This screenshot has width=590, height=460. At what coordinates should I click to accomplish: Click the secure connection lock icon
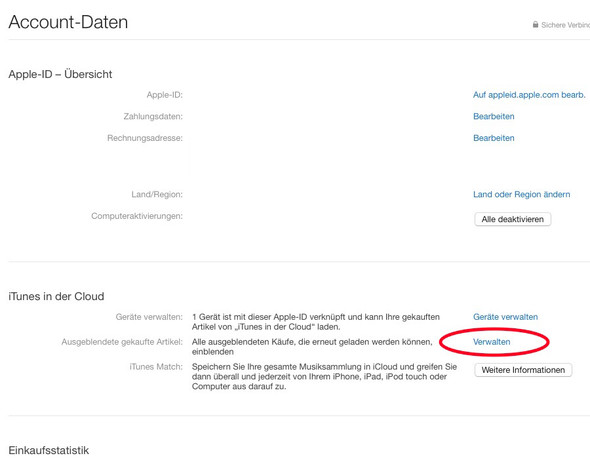[535, 24]
